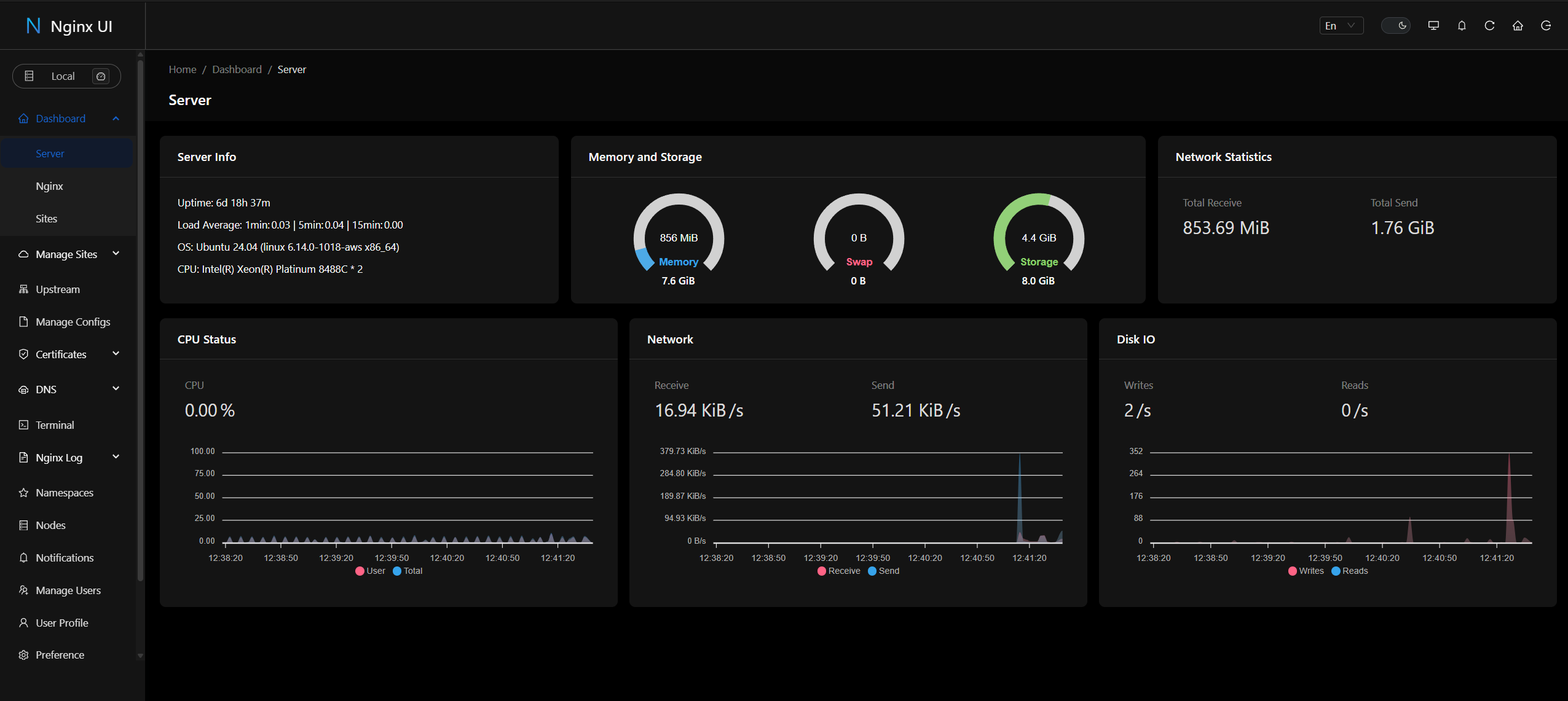Open the Upstream page

(x=67, y=289)
